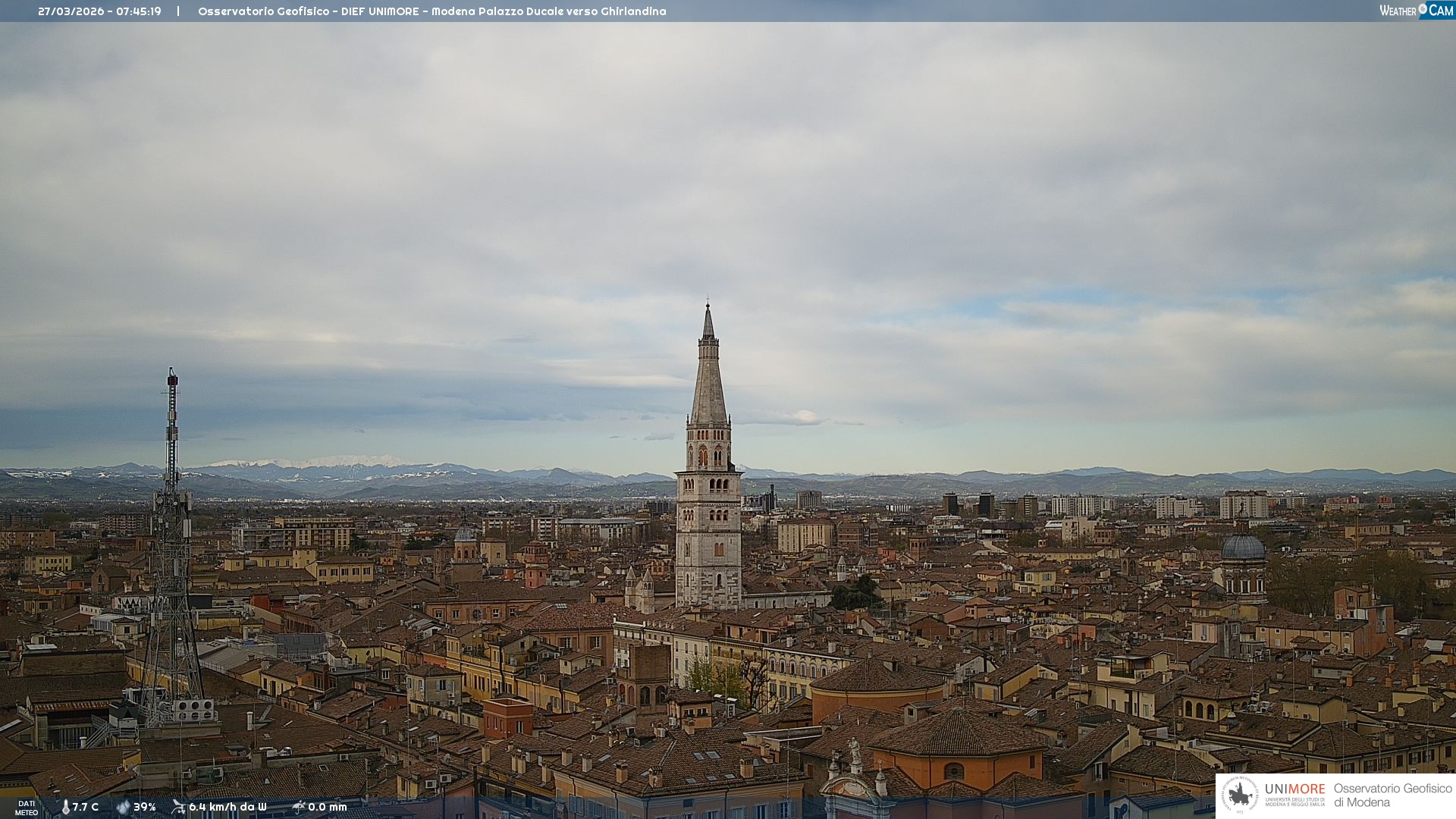Click the 6.4 km/h da W wind reading
This screenshot has height=819, width=1456.
click(227, 807)
